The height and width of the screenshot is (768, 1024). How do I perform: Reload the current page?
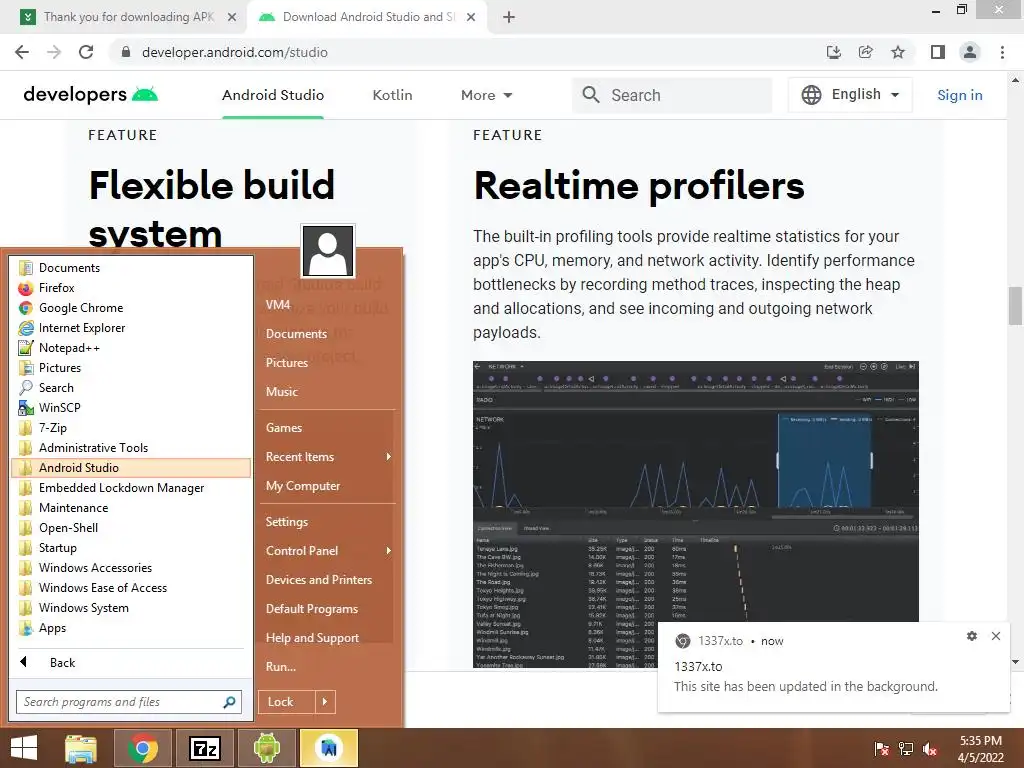click(x=86, y=52)
